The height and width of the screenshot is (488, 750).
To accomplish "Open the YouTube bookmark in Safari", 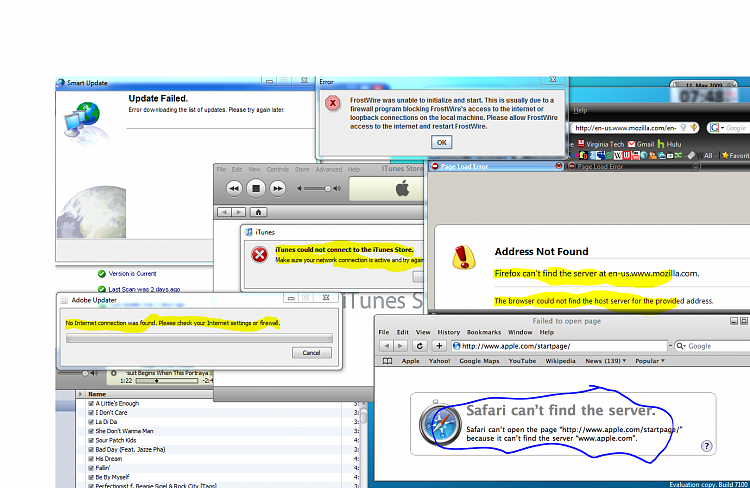I will tap(522, 361).
